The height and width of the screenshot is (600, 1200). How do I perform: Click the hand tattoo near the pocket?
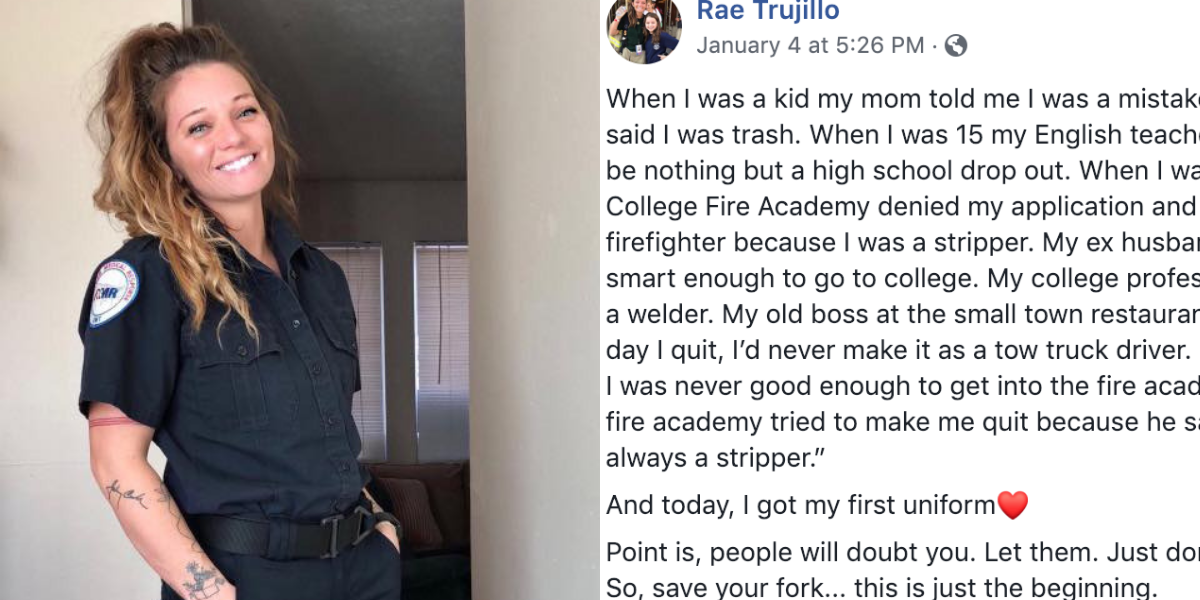click(x=204, y=579)
